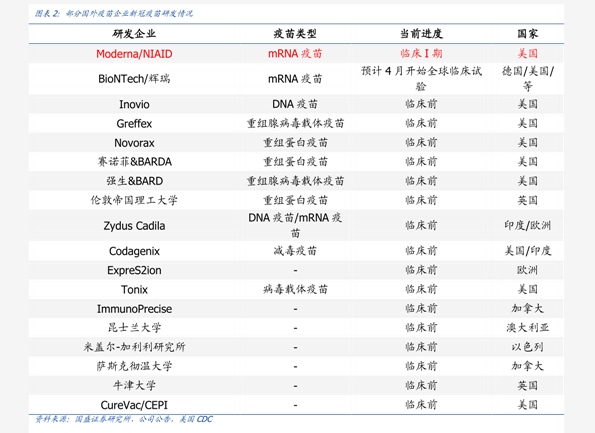Select the Greffex company cell
This screenshot has height=433, width=595.
click(x=134, y=124)
